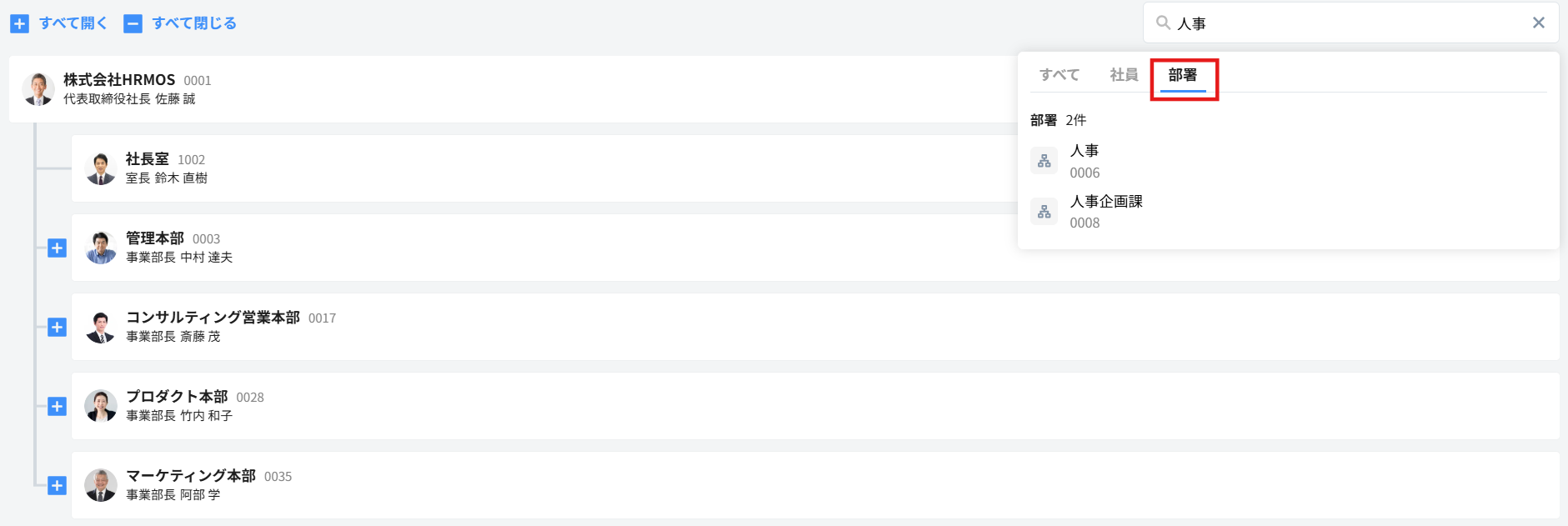Open all nodes via すべて開く

click(x=73, y=23)
